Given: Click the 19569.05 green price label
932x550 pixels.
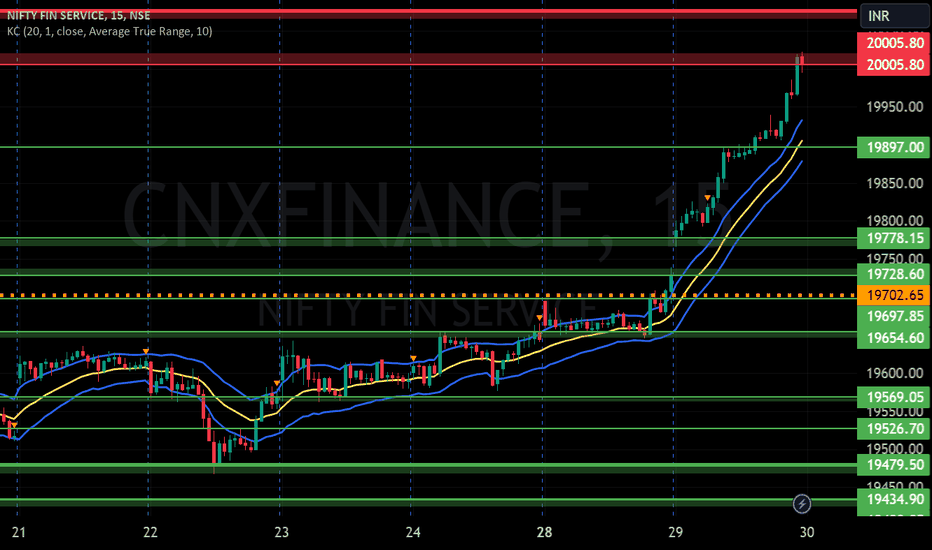Looking at the screenshot, I should 894,397.
